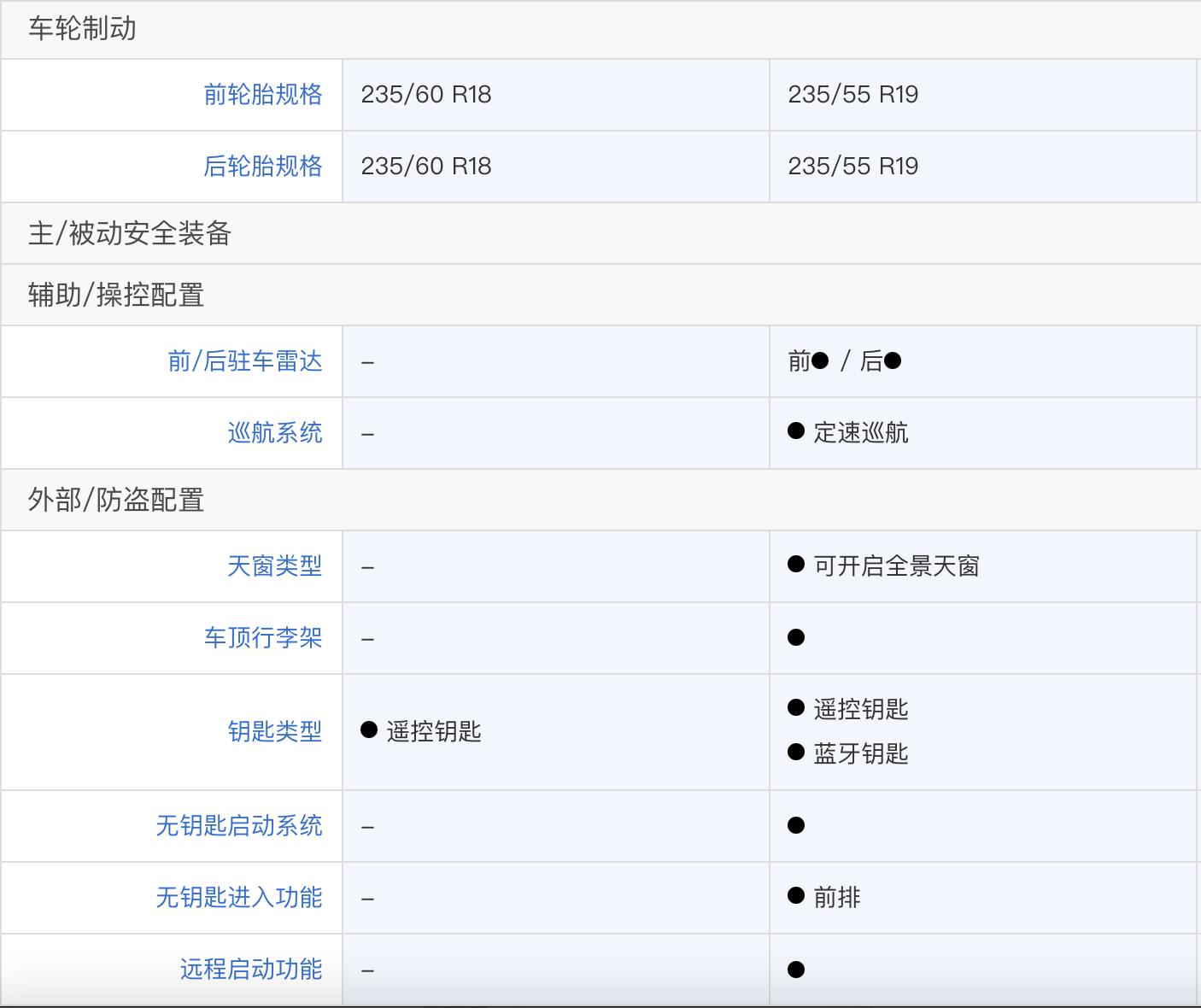Select the 无钥匙进入功能 link
Viewport: 1201px width, 1008px height.
tap(239, 898)
